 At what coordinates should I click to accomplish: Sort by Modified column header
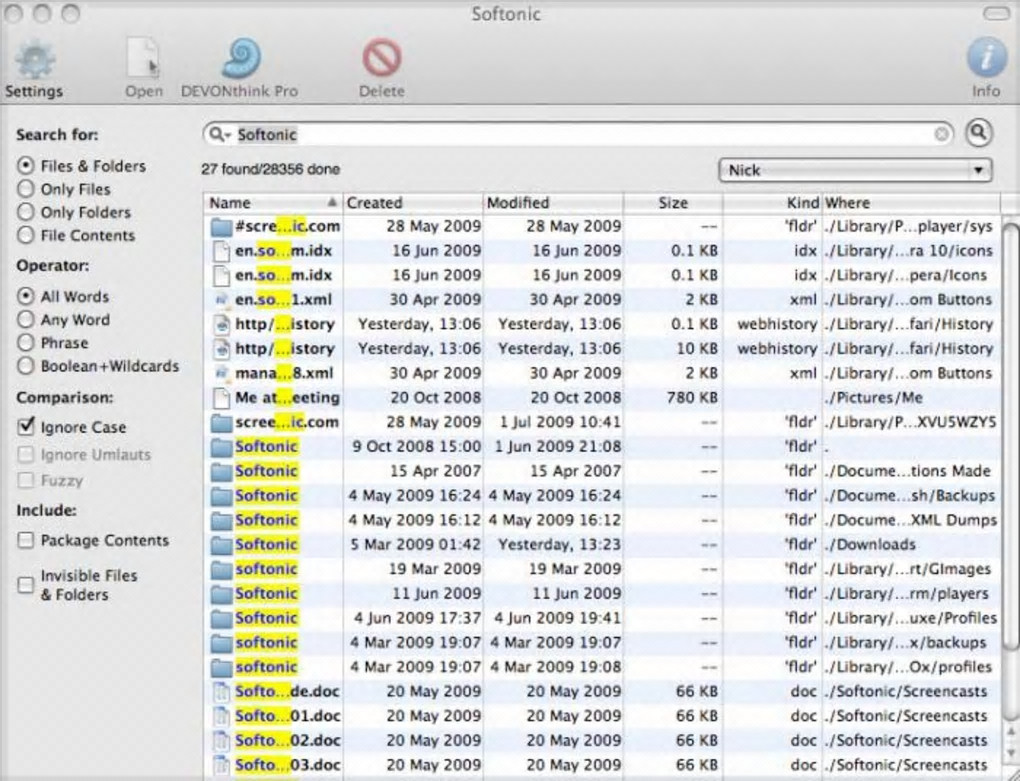click(x=554, y=203)
